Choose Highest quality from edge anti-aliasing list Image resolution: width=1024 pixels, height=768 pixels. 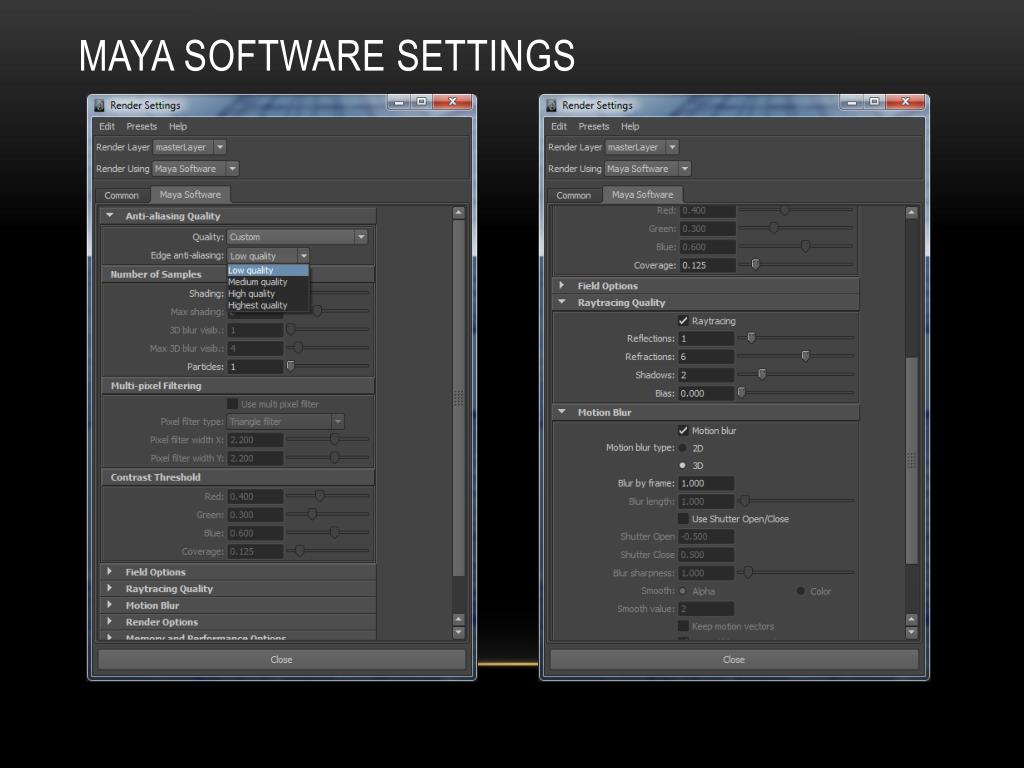268,306
